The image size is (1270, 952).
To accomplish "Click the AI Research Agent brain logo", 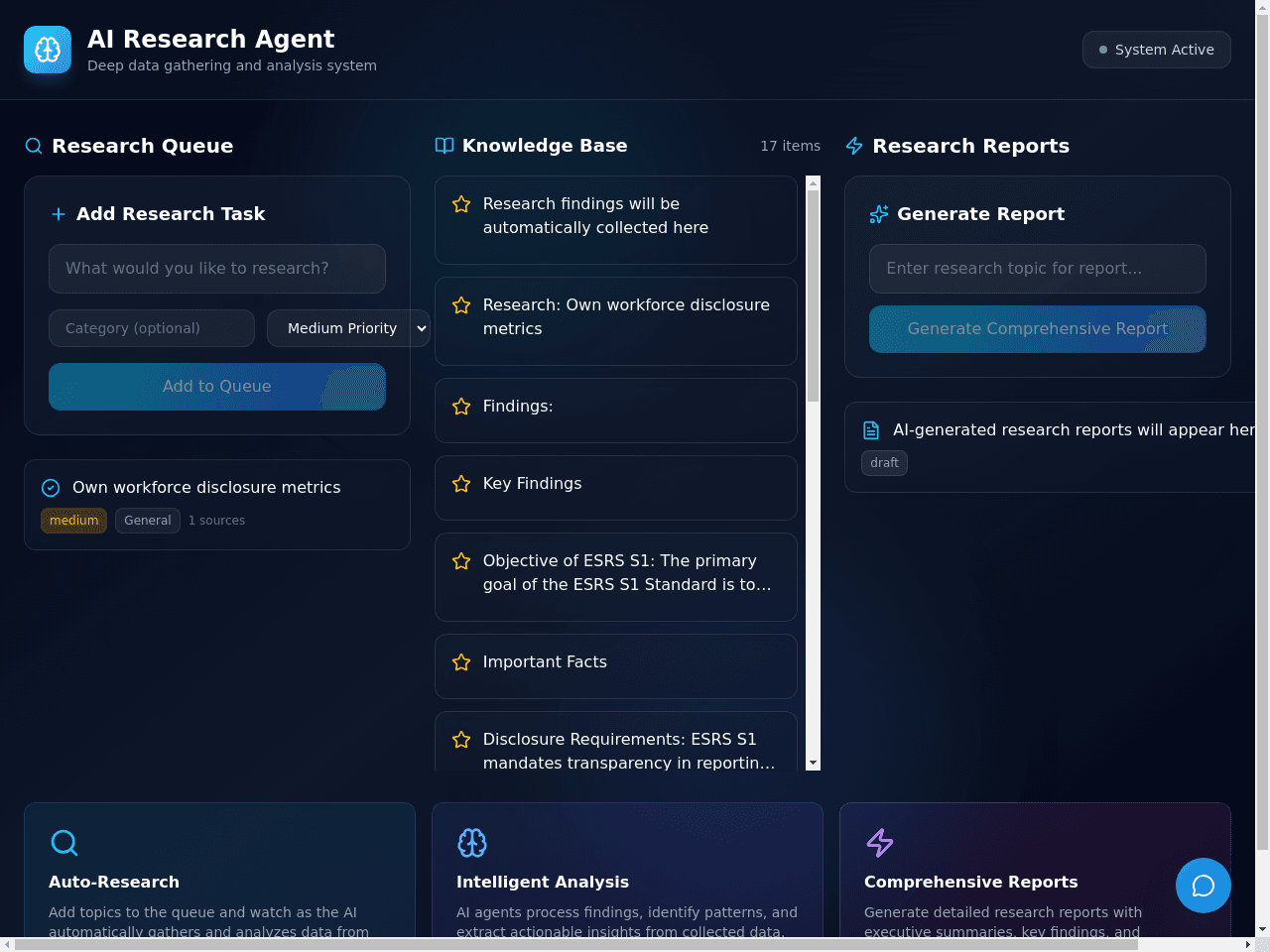I will 48,50.
